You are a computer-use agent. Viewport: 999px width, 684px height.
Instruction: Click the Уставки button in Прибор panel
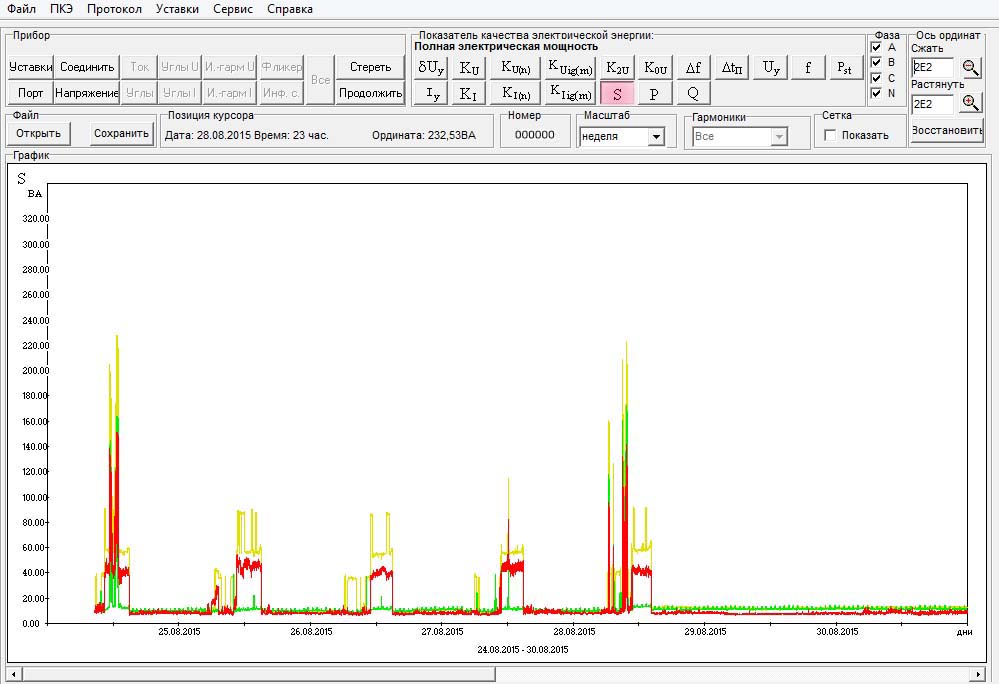pyautogui.click(x=31, y=67)
